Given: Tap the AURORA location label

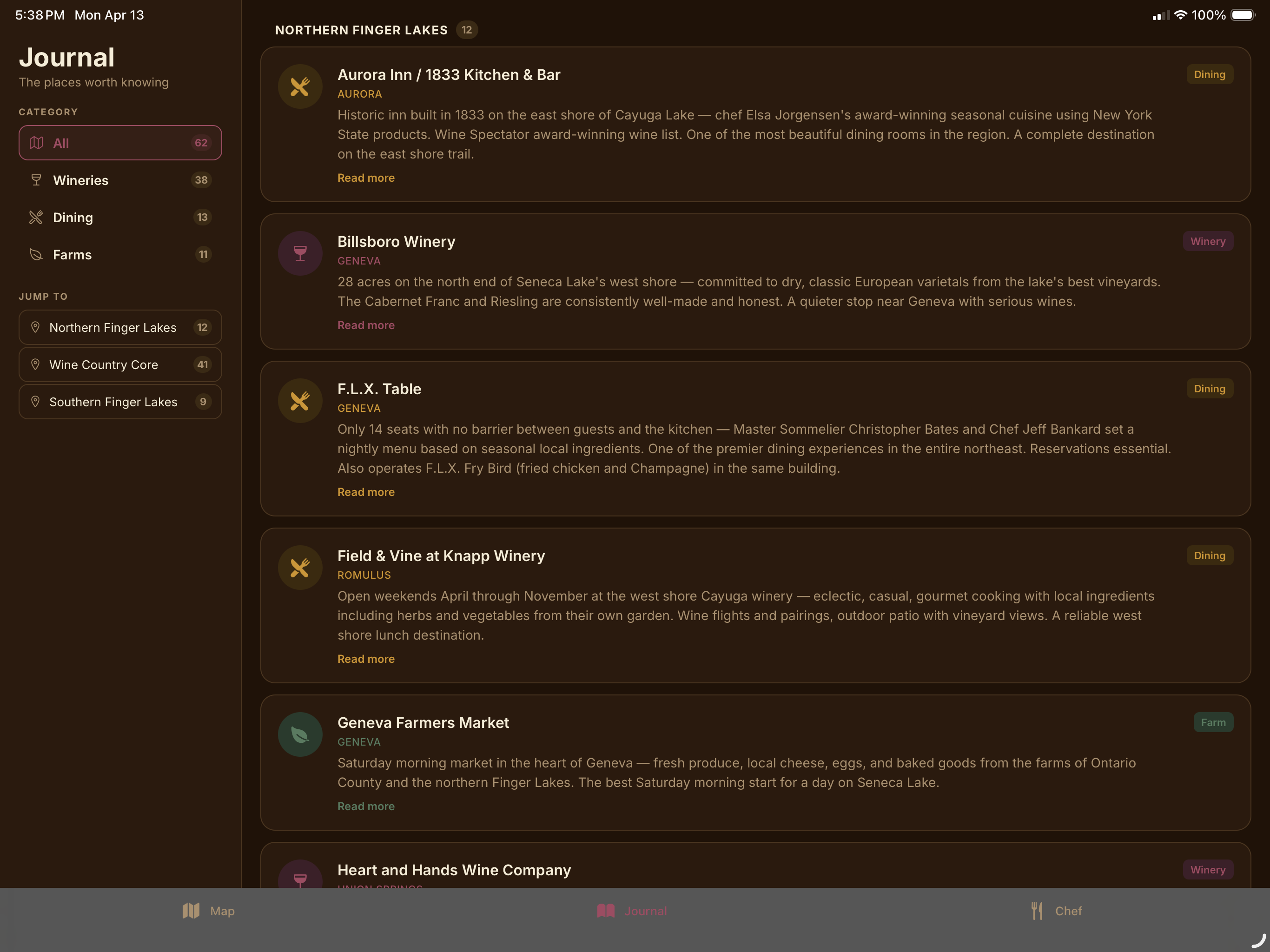Looking at the screenshot, I should point(359,94).
